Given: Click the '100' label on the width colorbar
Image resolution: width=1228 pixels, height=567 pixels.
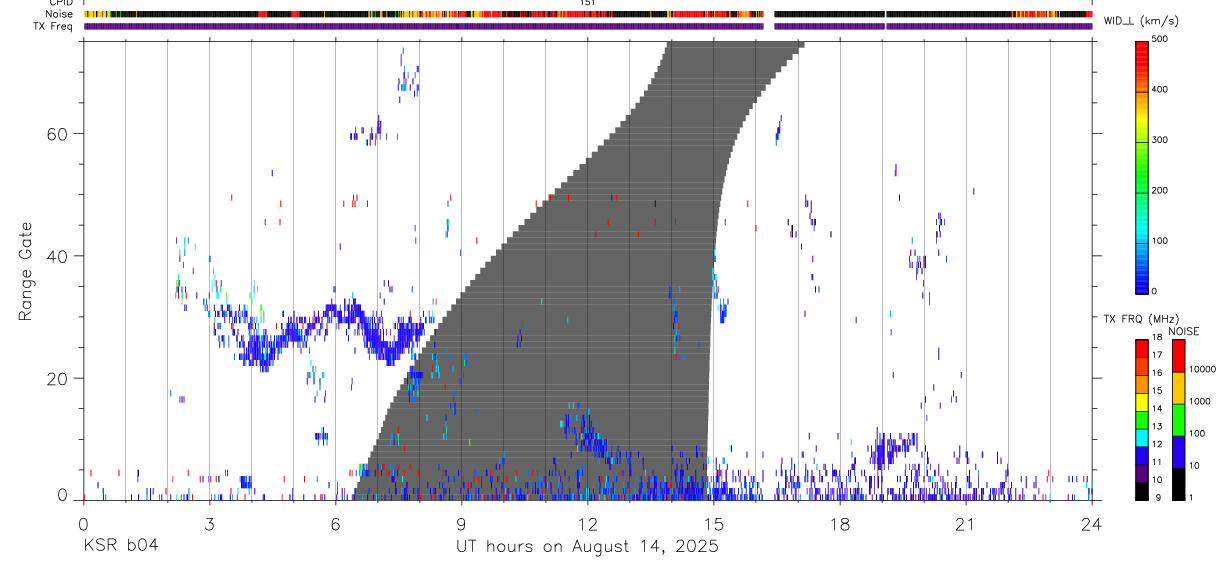Looking at the screenshot, I should 1159,241.
